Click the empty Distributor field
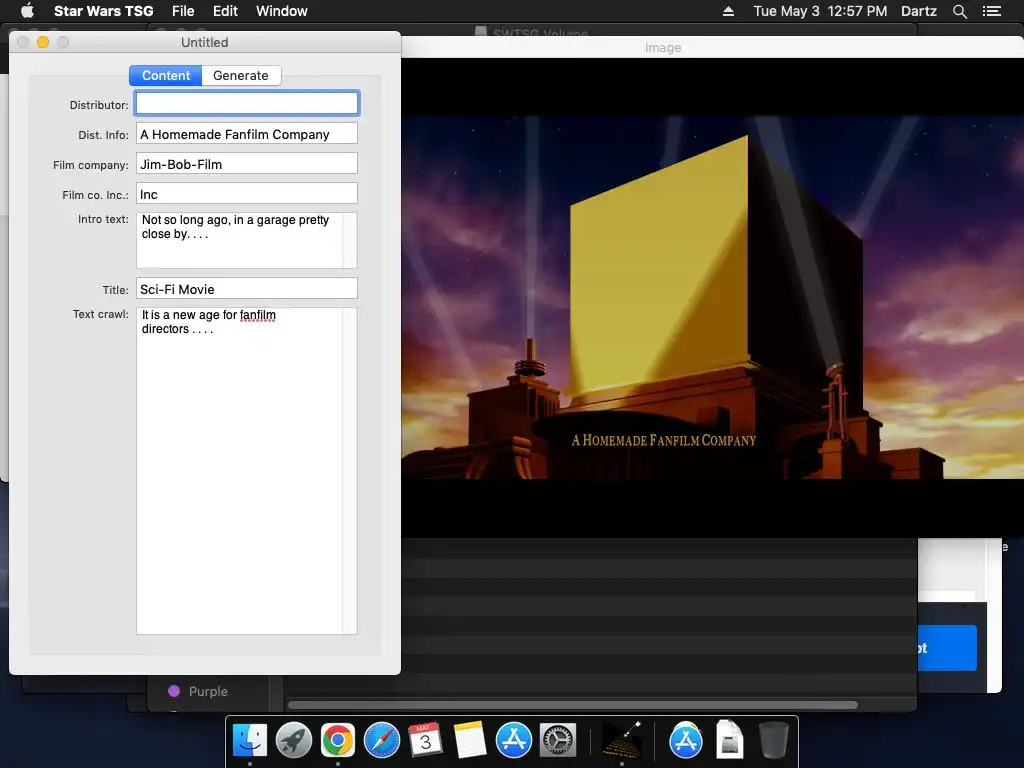The height and width of the screenshot is (768, 1024). 247,104
